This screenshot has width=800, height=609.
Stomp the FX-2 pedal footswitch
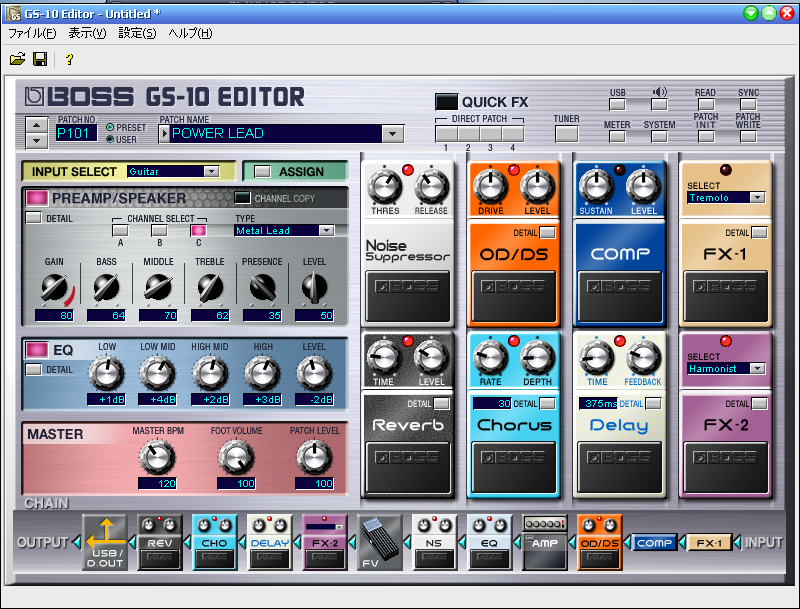tap(725, 467)
